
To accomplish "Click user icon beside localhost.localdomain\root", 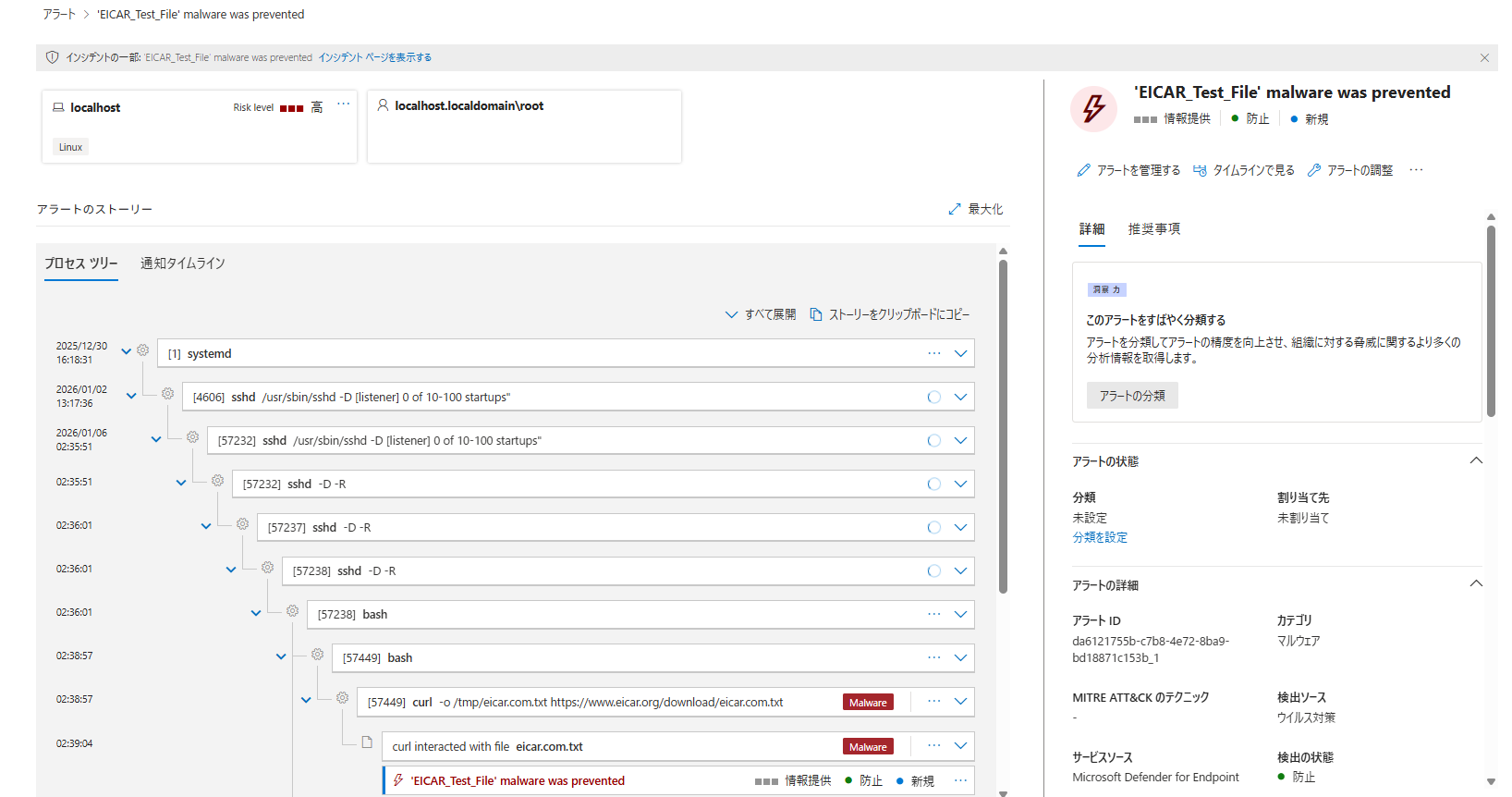I will click(x=383, y=105).
